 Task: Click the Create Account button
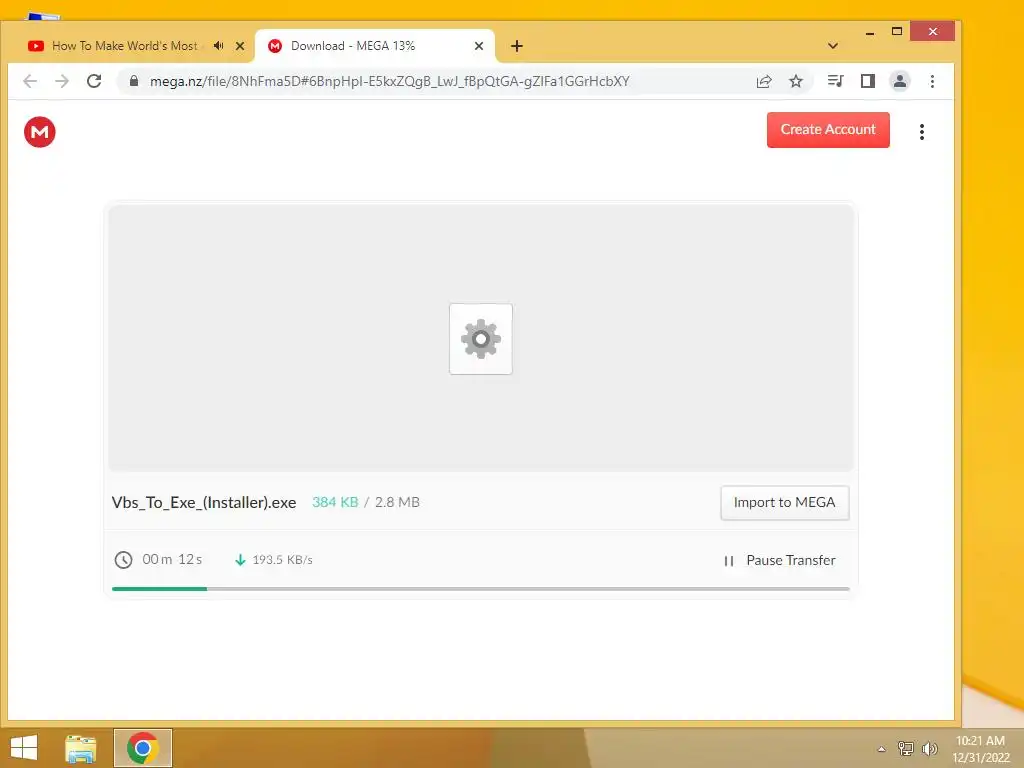(828, 129)
